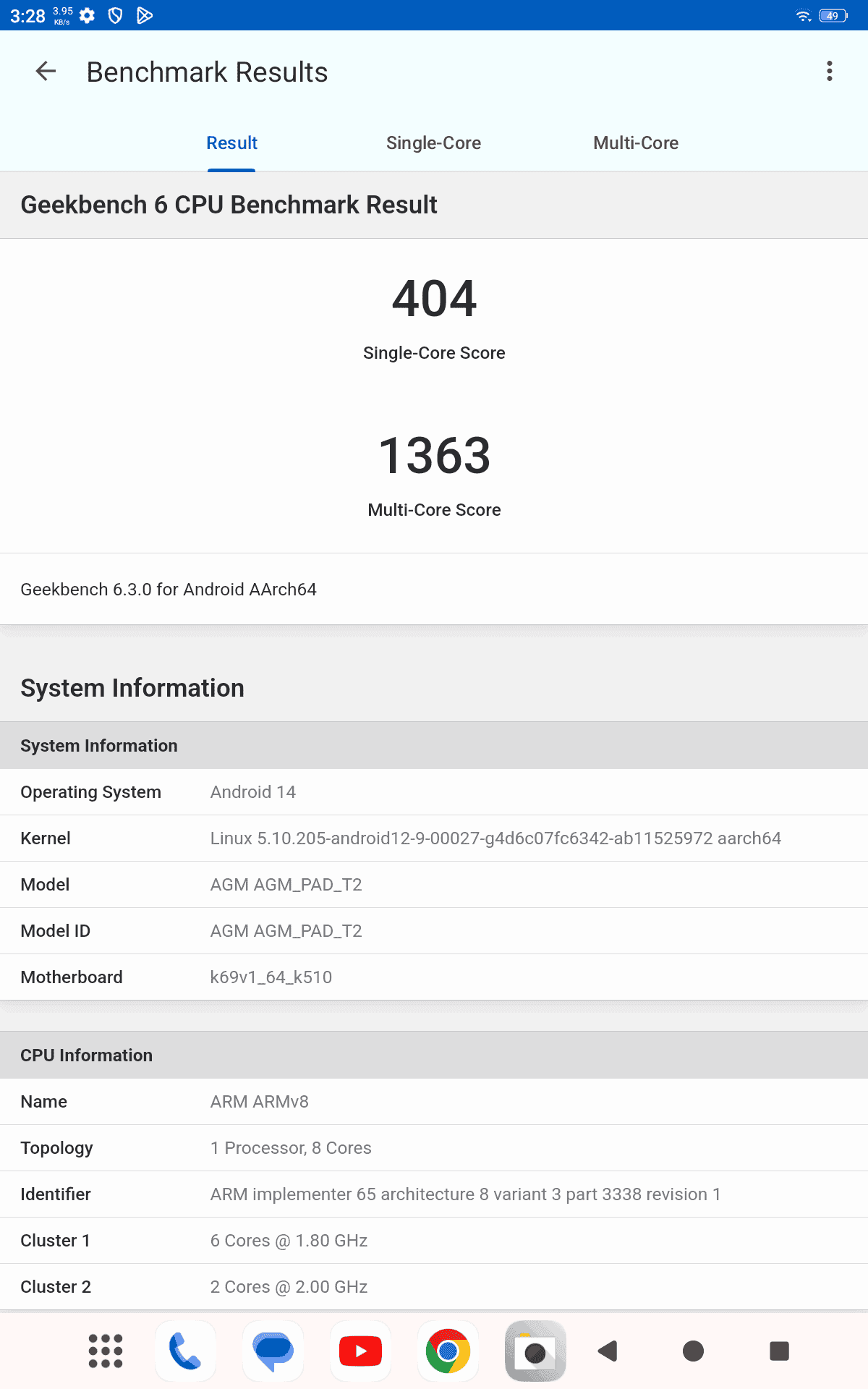Switch to the Result tab
This screenshot has width=868, height=1389.
pyautogui.click(x=231, y=143)
